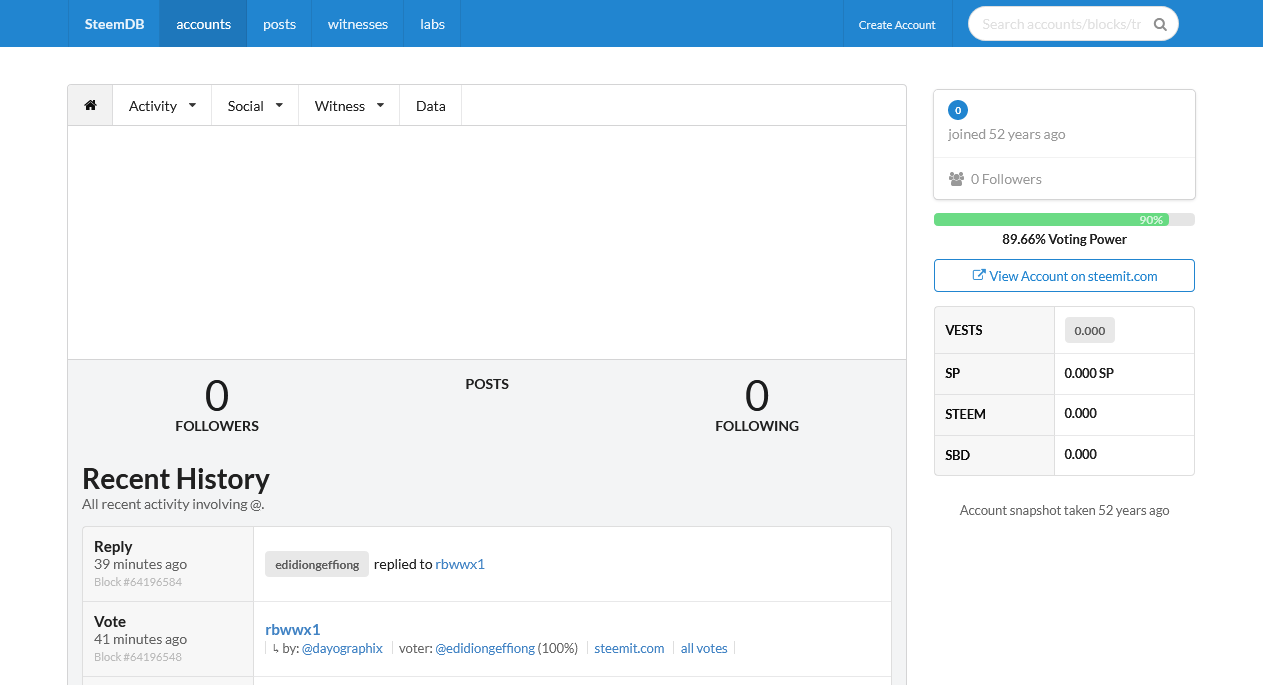
Task: Open the labs navigation item
Action: click(432, 24)
